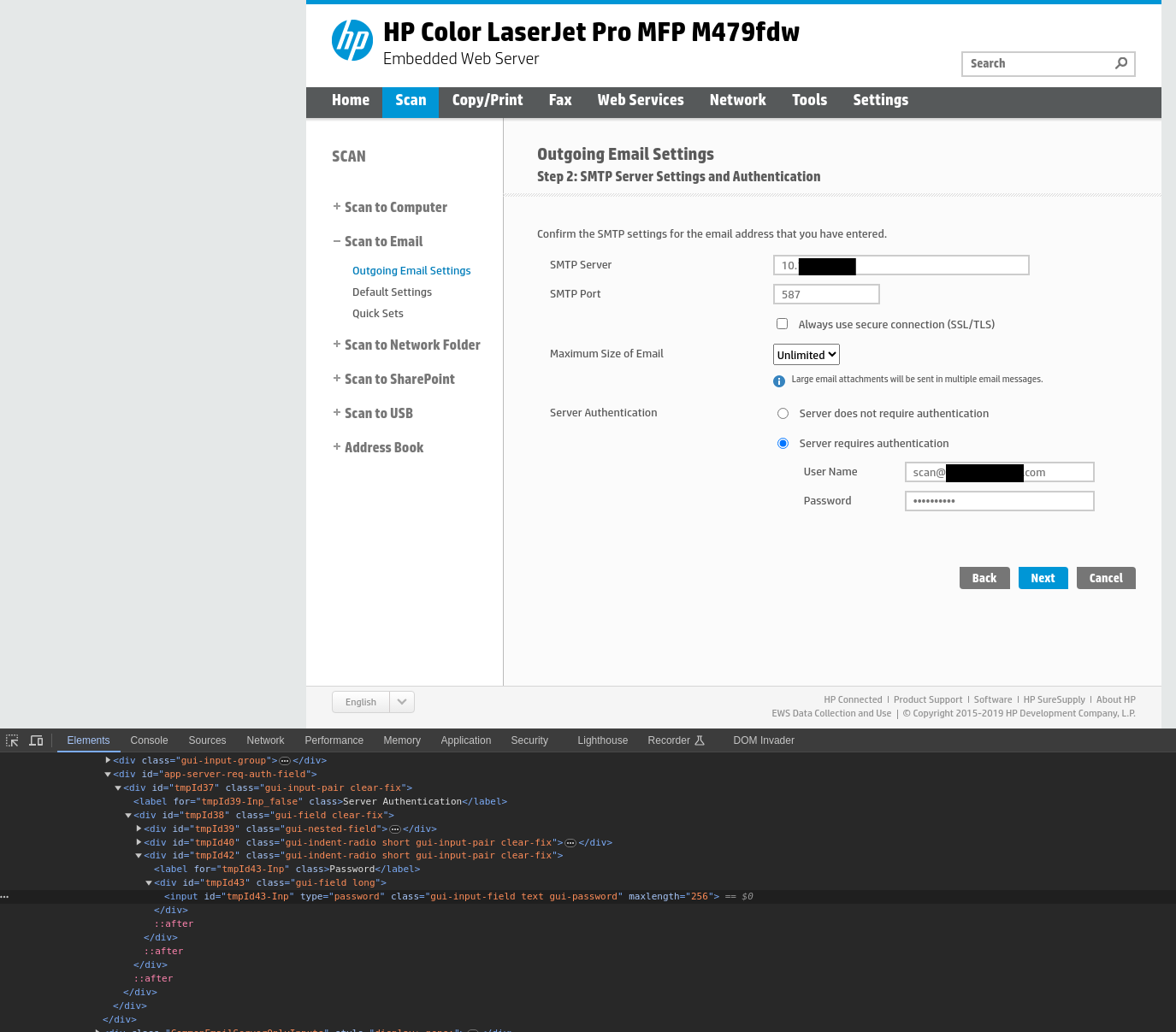The height and width of the screenshot is (1032, 1176).
Task: Enable Always use secure connection checkbox
Action: [782, 323]
